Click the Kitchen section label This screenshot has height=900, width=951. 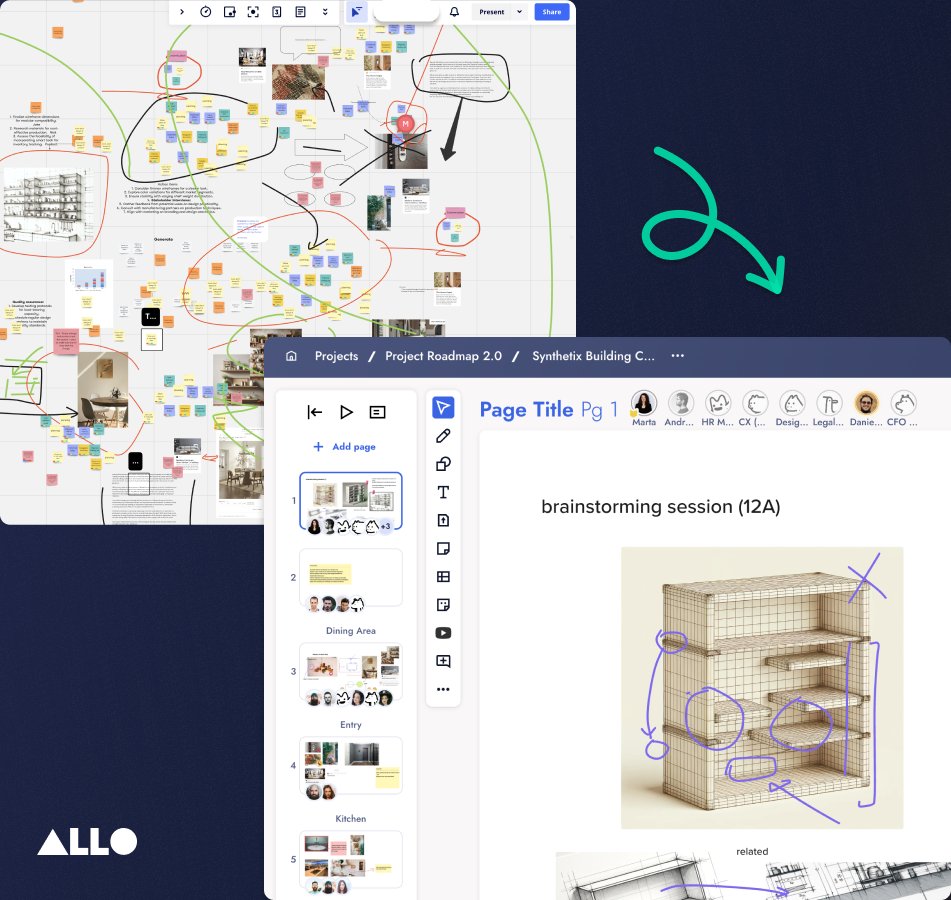351,819
